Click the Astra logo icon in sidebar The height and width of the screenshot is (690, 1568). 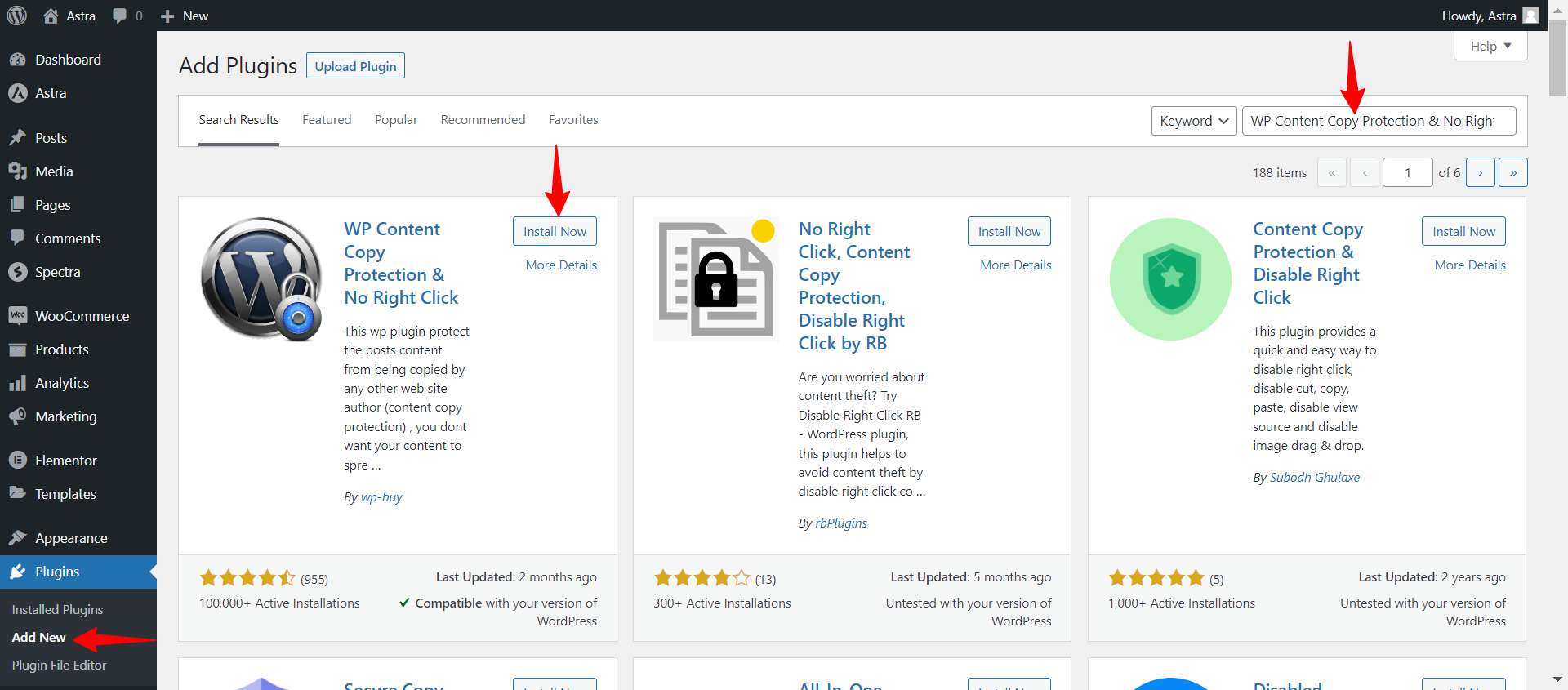pos(18,93)
